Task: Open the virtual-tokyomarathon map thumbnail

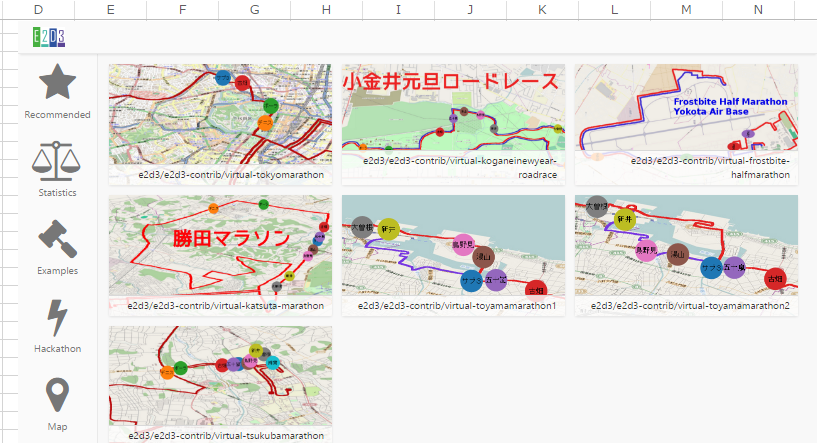Action: click(220, 114)
